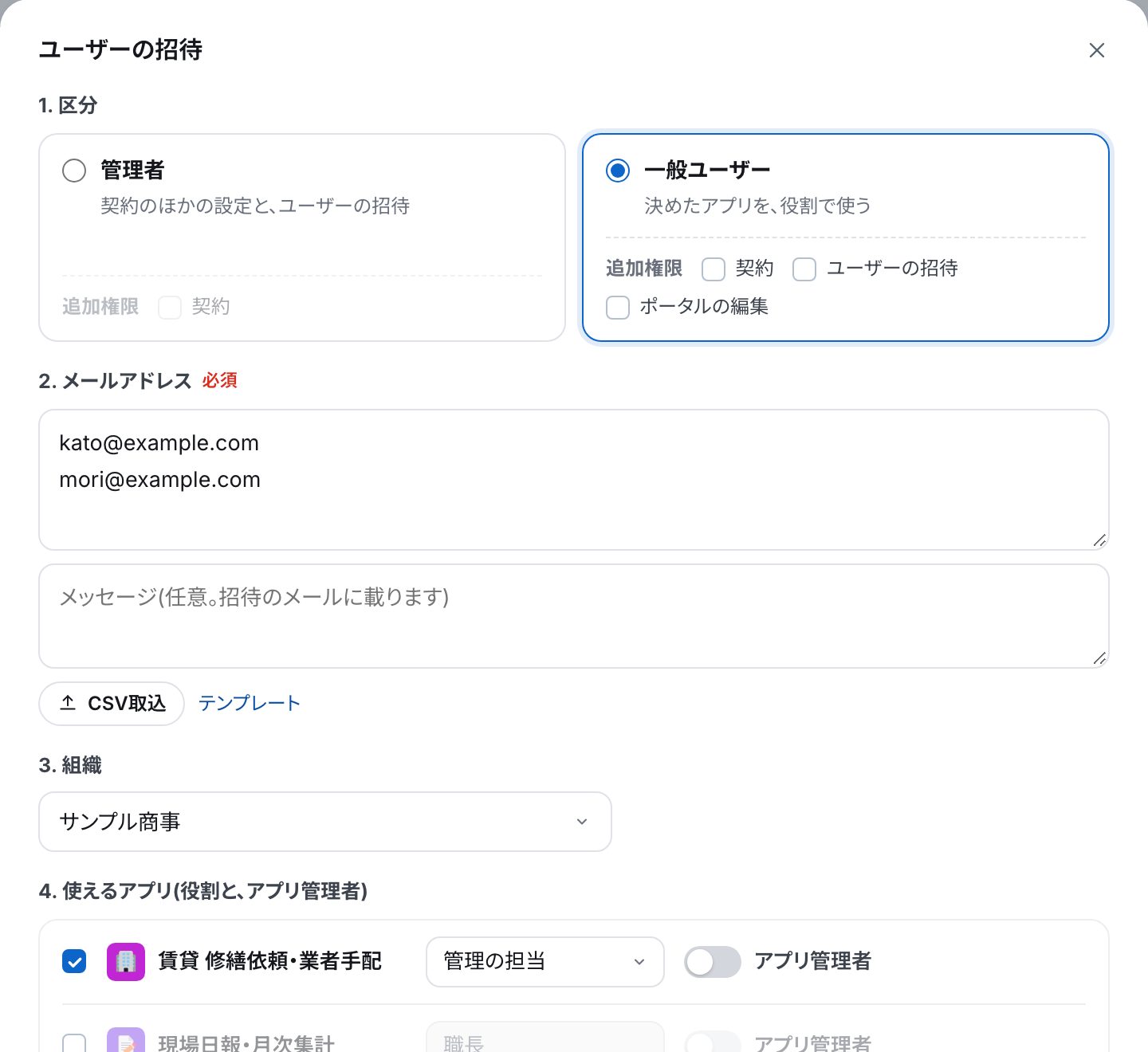The height and width of the screenshot is (1052, 1148).
Task: Enable the ユーザーの招待 permission checkbox
Action: (804, 269)
